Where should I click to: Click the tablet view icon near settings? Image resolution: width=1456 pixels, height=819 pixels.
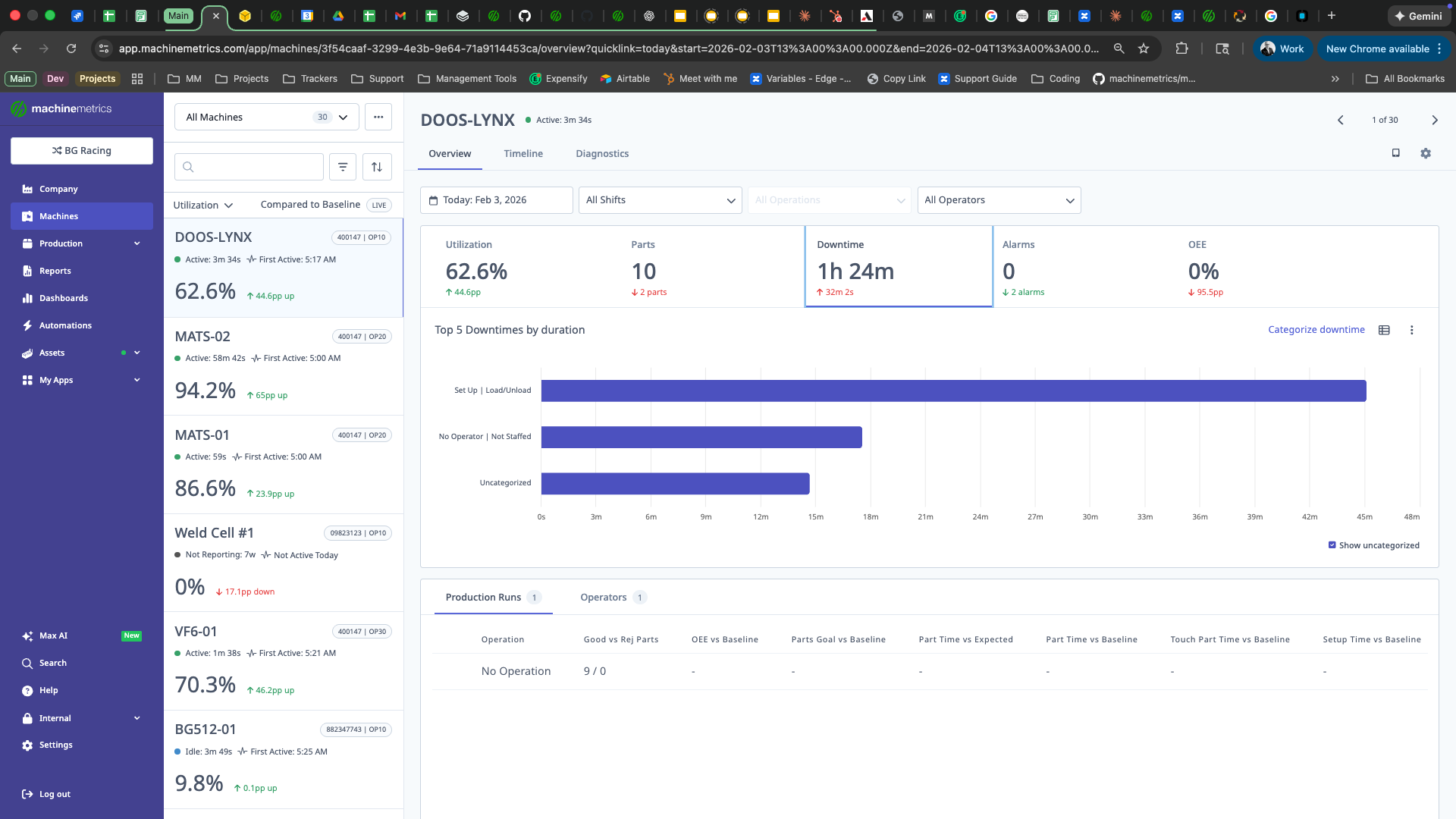coord(1395,153)
